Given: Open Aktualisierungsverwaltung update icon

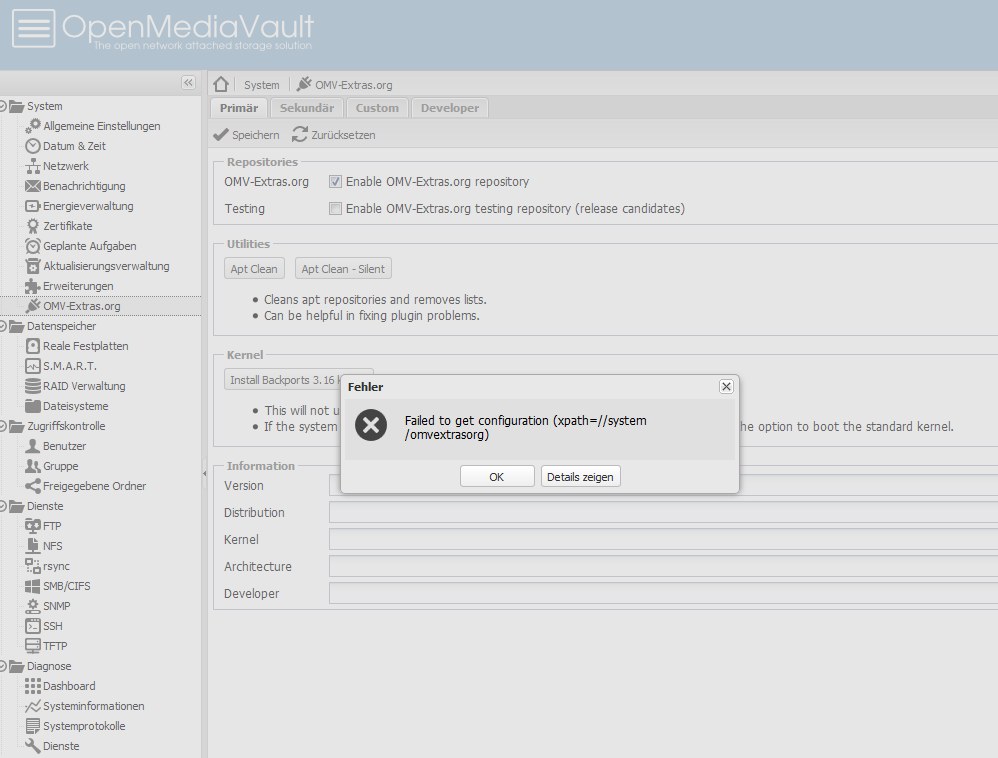Looking at the screenshot, I should (x=32, y=266).
